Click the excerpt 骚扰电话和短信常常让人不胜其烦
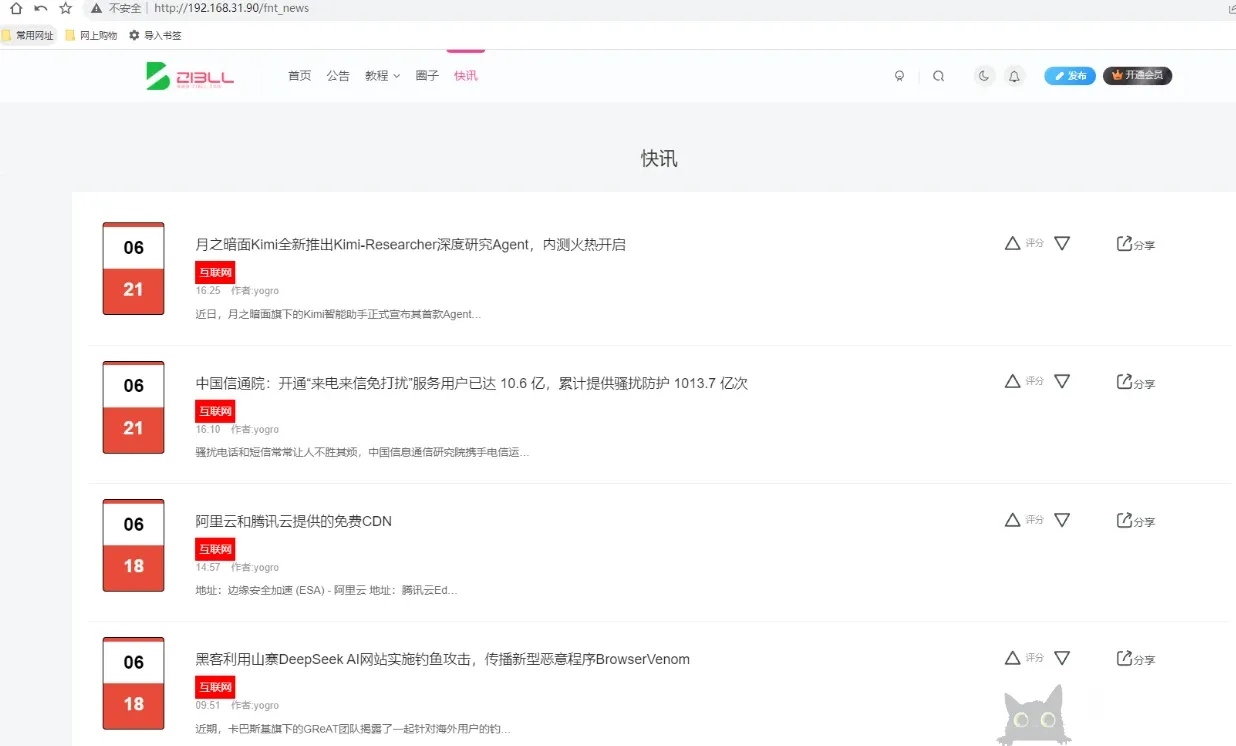1236x746 pixels. (362, 452)
